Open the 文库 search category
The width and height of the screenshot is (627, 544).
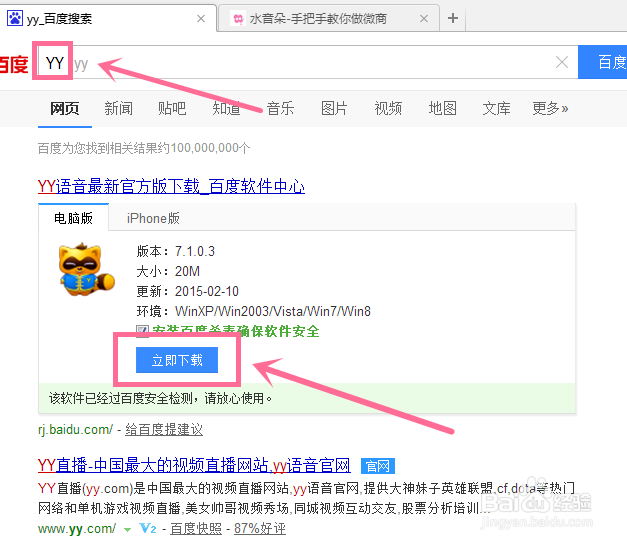click(x=496, y=108)
